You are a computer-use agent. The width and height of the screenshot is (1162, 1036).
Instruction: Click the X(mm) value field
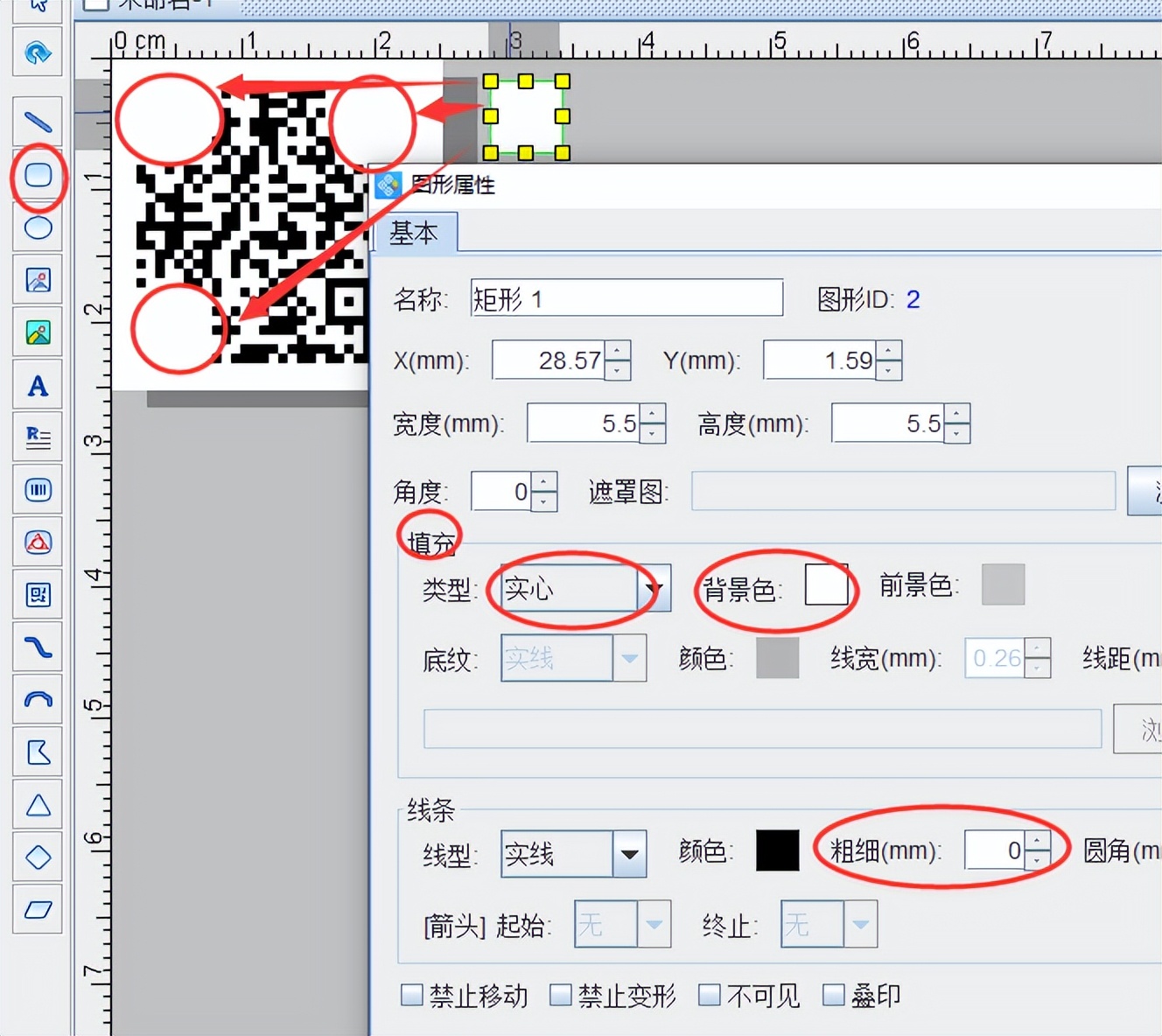[549, 360]
